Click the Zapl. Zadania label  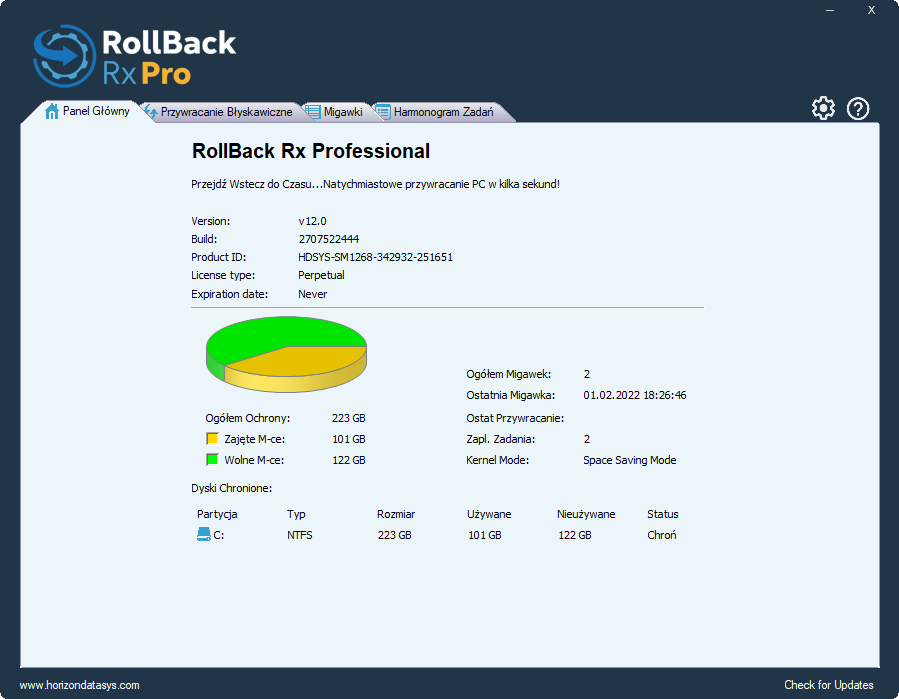[x=500, y=439]
